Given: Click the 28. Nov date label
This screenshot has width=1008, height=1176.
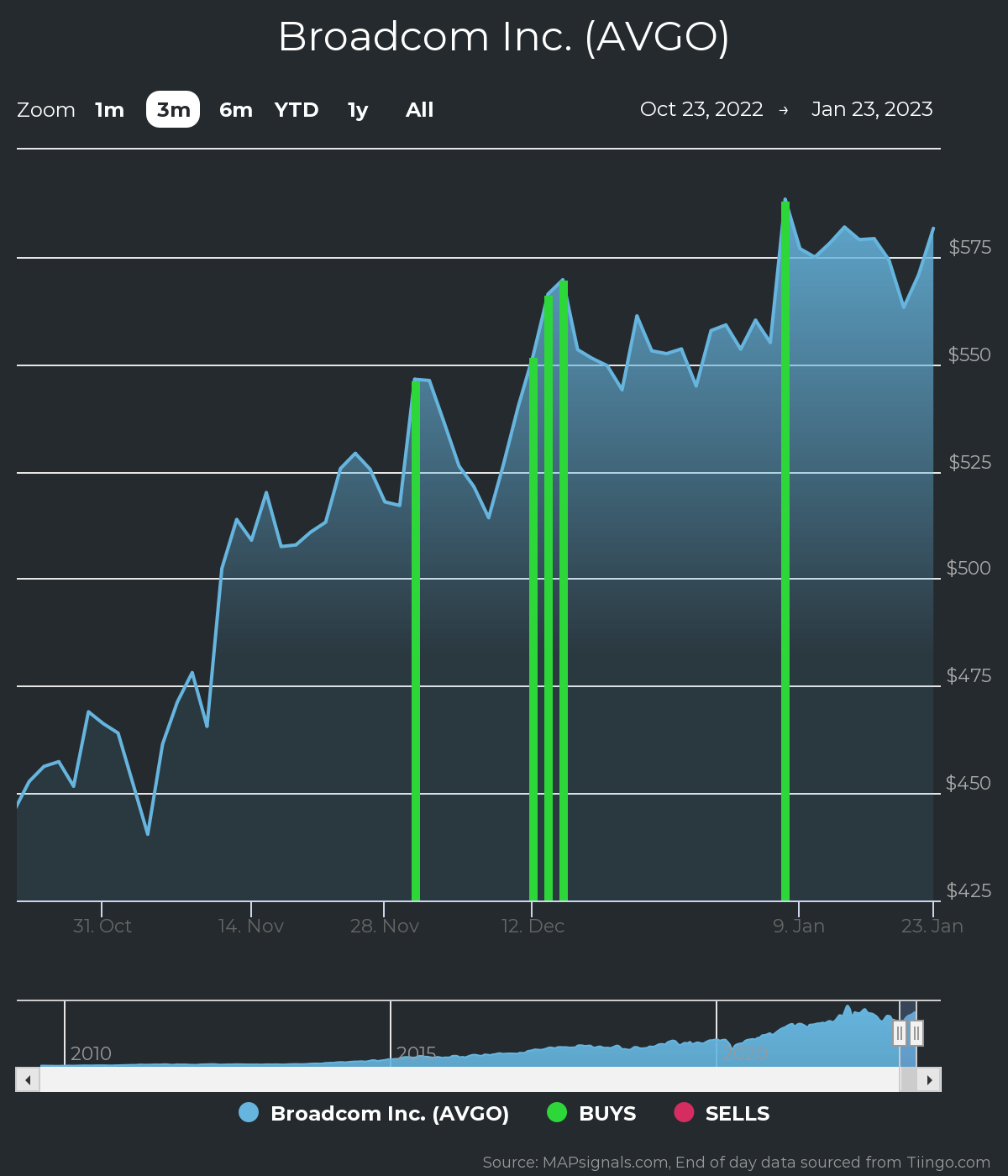Looking at the screenshot, I should 385,926.
